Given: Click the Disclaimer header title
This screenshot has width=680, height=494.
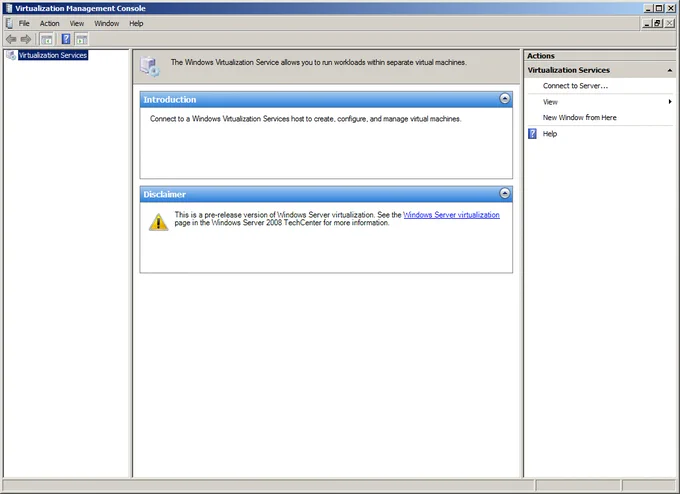Looking at the screenshot, I should click(x=165, y=194).
